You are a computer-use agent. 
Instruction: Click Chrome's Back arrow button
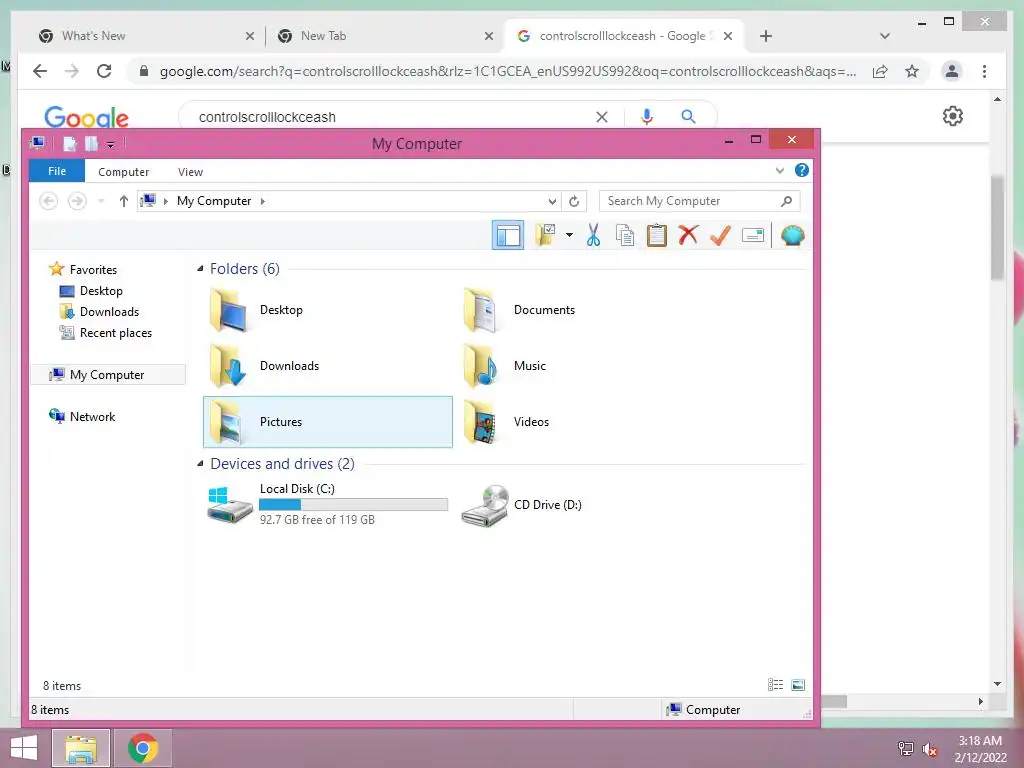(x=40, y=71)
